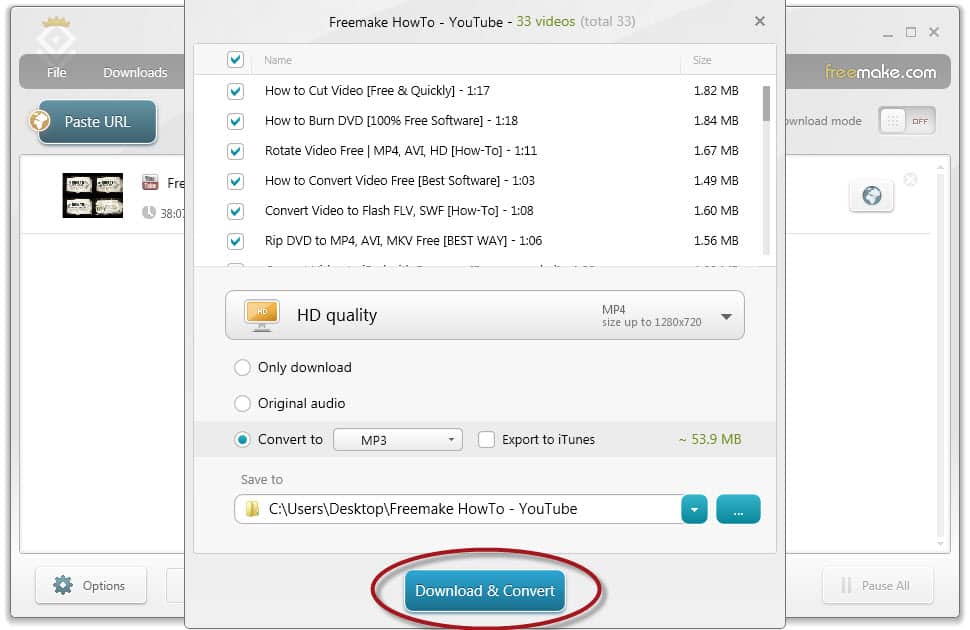Click the Paste URL button
The width and height of the screenshot is (970, 630).
(x=97, y=122)
